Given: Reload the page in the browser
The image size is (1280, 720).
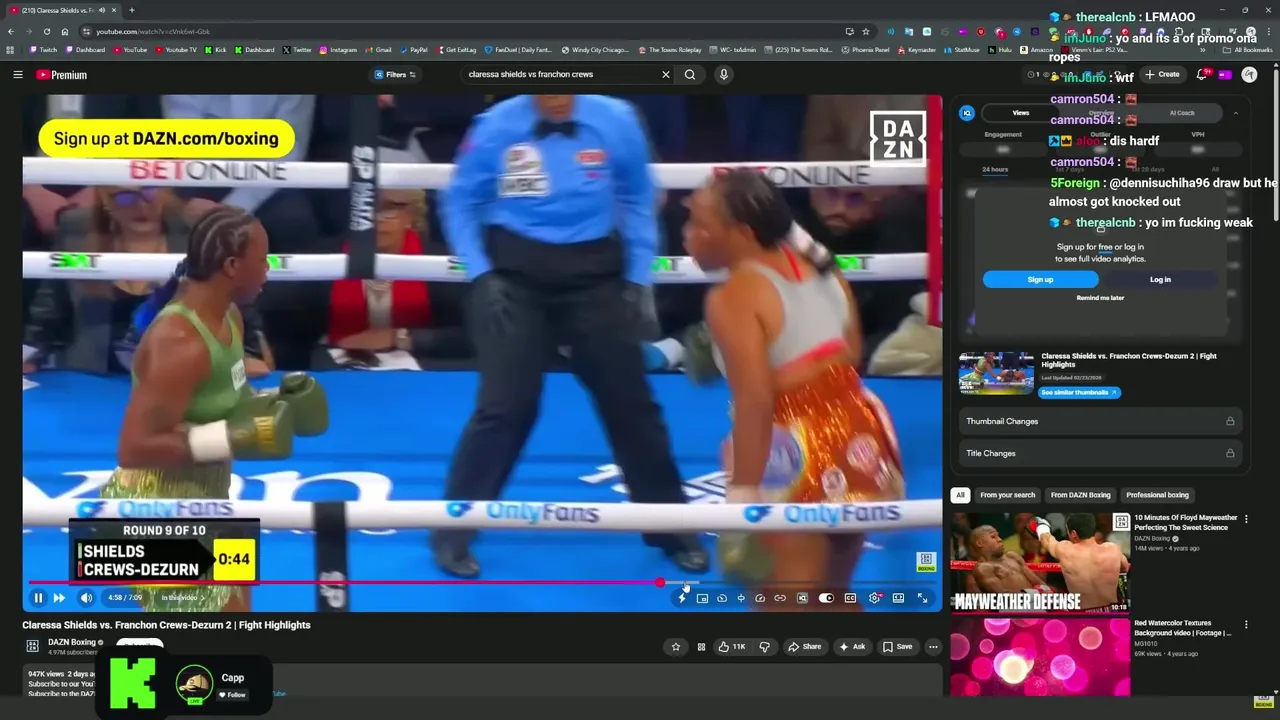Looking at the screenshot, I should point(47,31).
